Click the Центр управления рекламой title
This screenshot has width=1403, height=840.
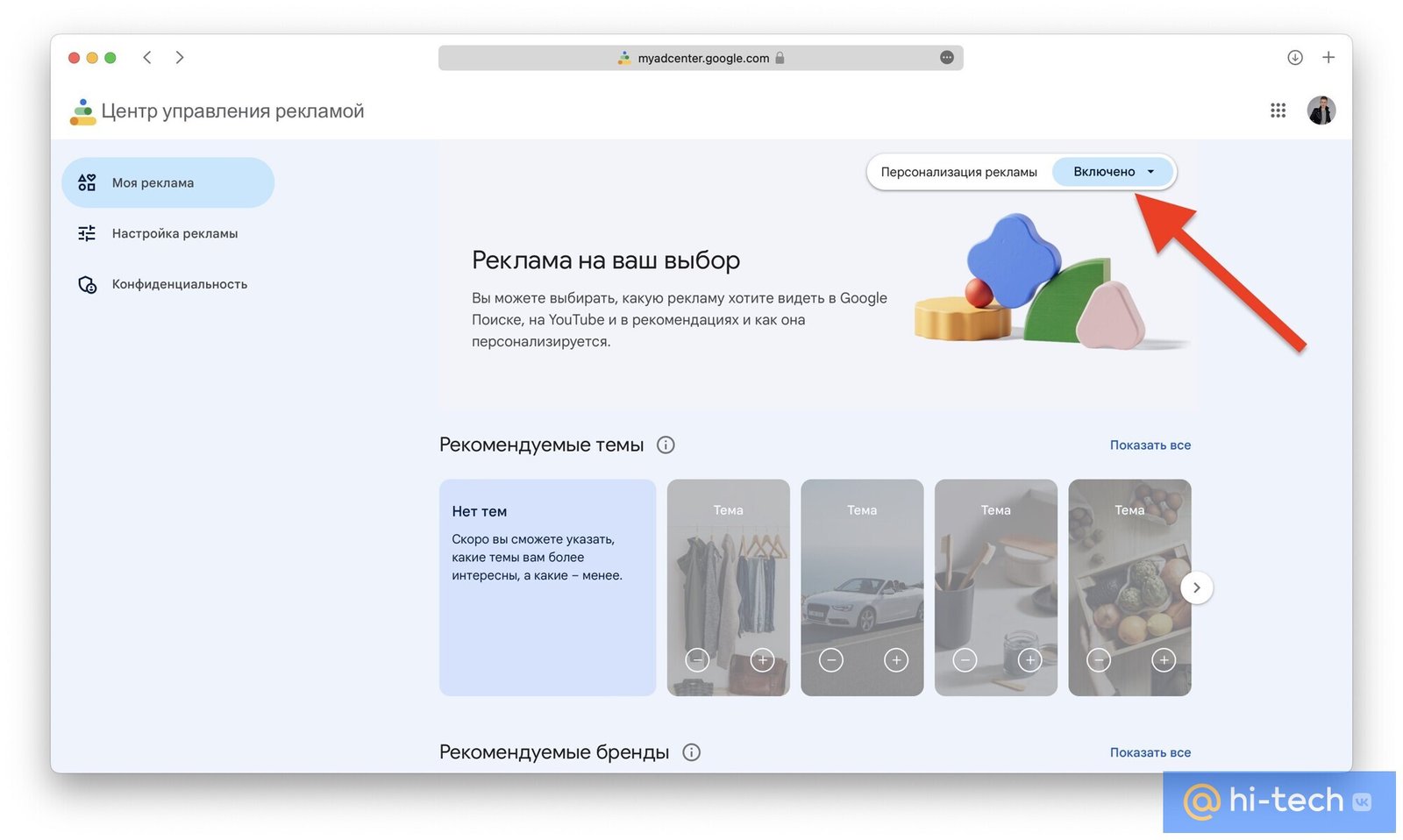pos(232,111)
